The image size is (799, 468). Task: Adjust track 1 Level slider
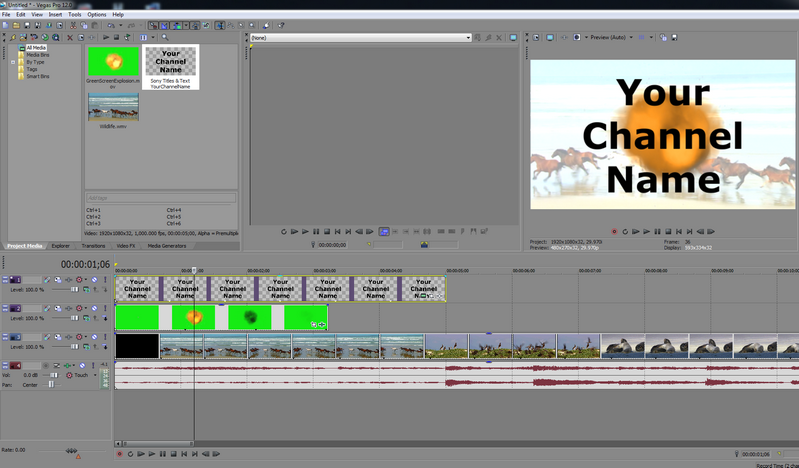point(75,289)
